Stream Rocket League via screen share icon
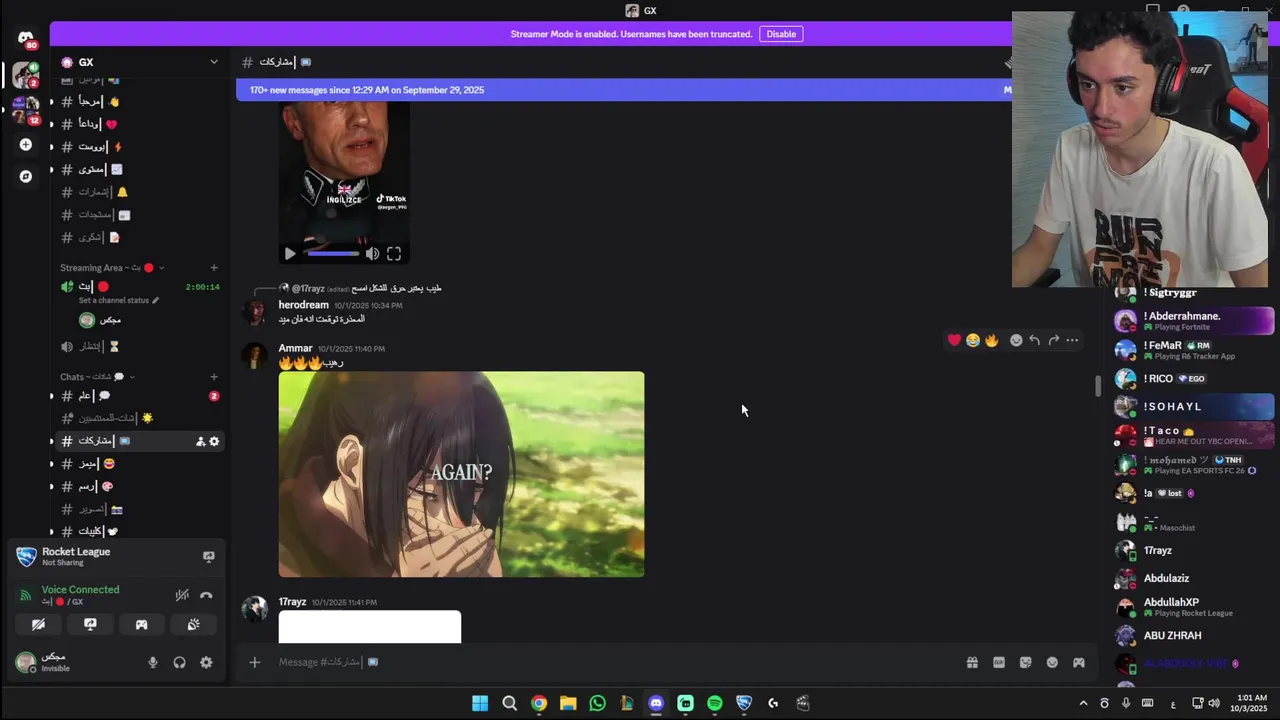The image size is (1280, 720). [209, 557]
